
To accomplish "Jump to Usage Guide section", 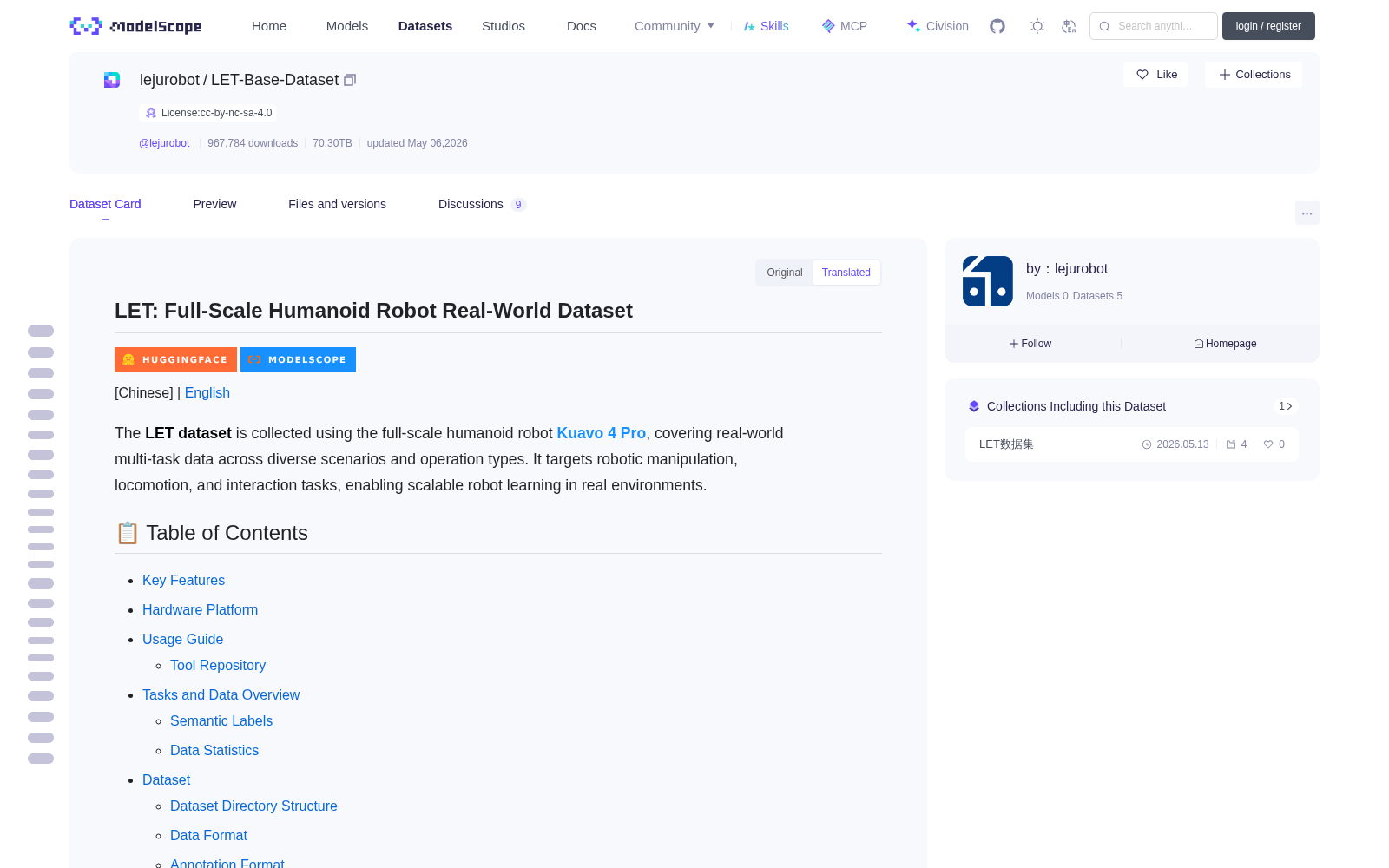I will [x=182, y=639].
